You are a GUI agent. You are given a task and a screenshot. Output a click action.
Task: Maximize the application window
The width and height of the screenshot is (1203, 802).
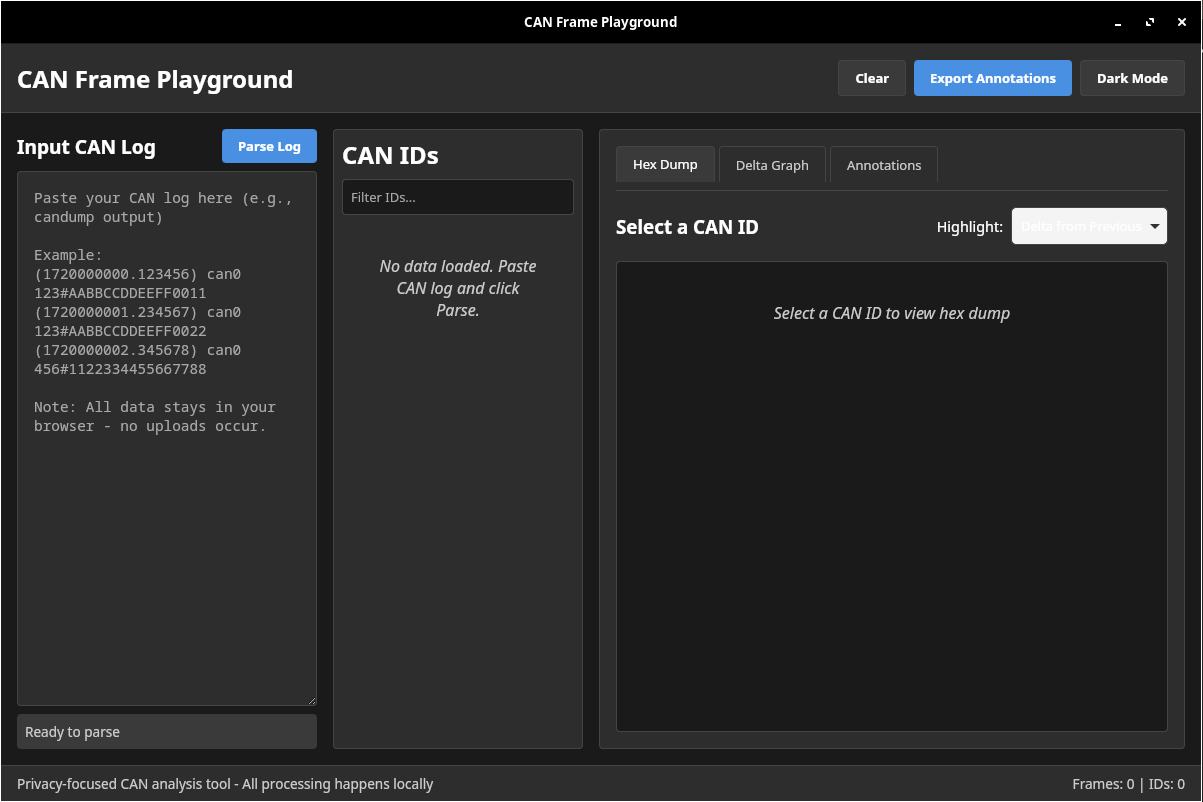(1150, 22)
